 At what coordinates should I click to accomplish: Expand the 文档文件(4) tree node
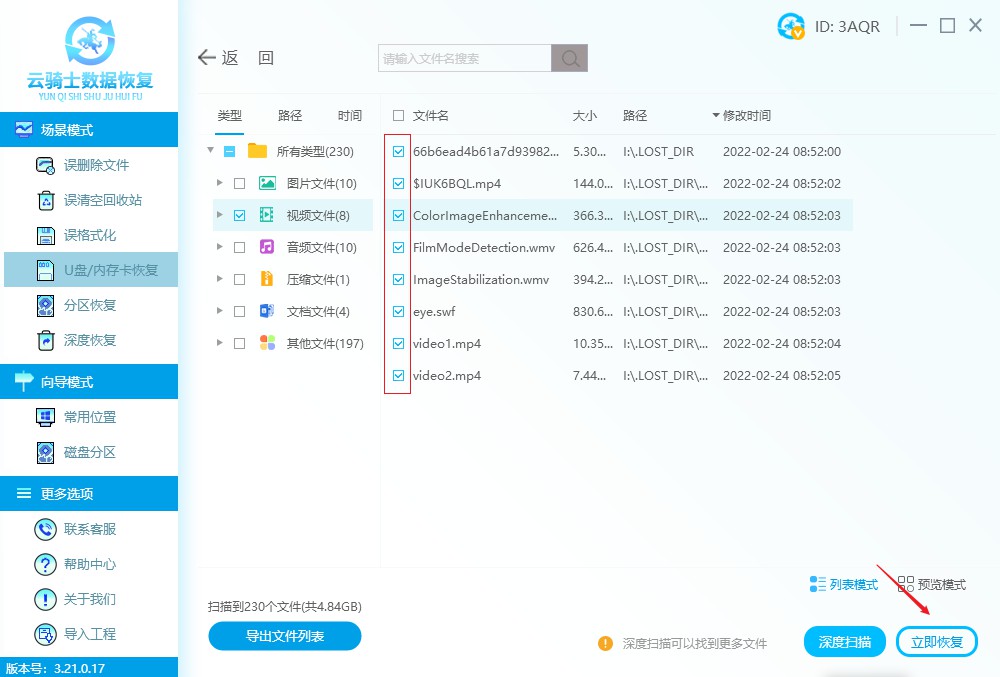point(219,310)
